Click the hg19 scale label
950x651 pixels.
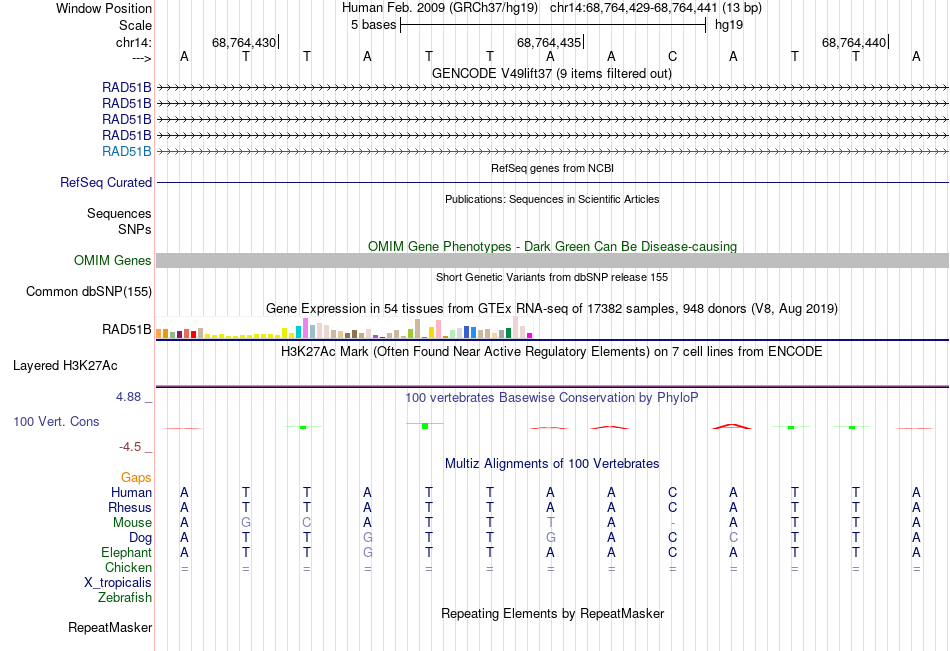[729, 25]
